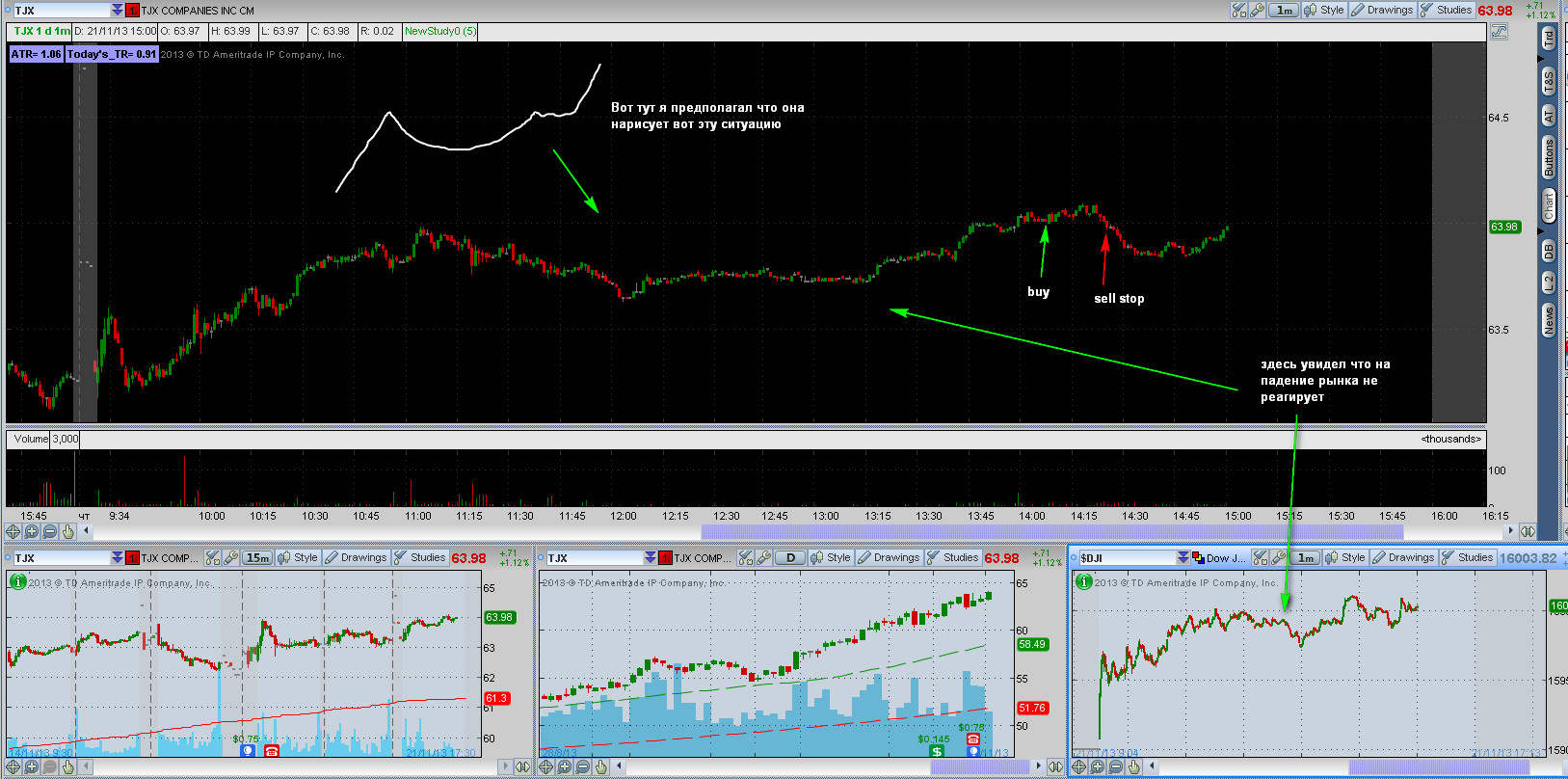
Task: Expand the $DJI symbol dropdown
Action: tap(1183, 558)
